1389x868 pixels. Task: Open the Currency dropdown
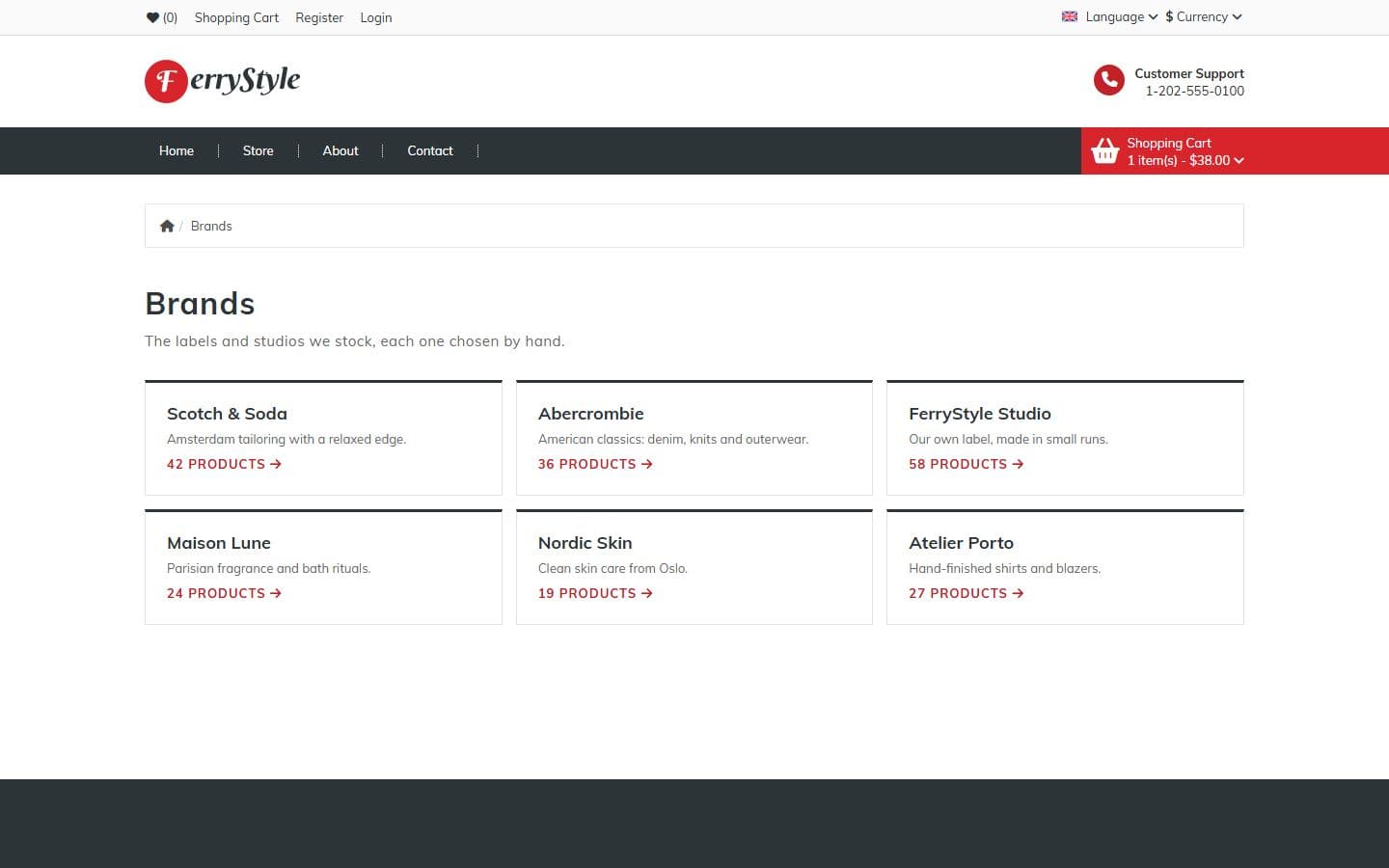point(1204,16)
